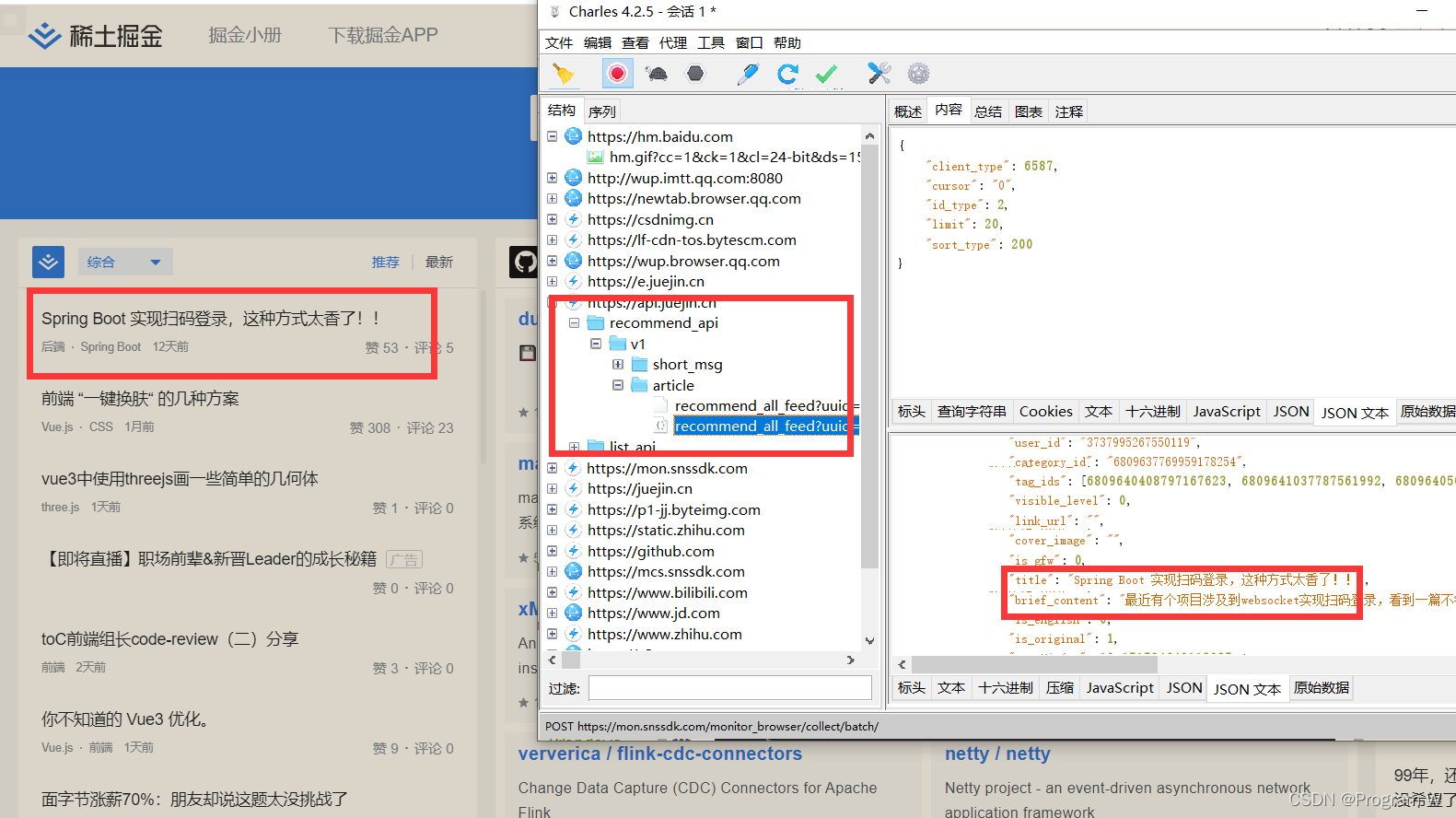Click the Vue.js tag under 一键换肤 article

[x=56, y=427]
